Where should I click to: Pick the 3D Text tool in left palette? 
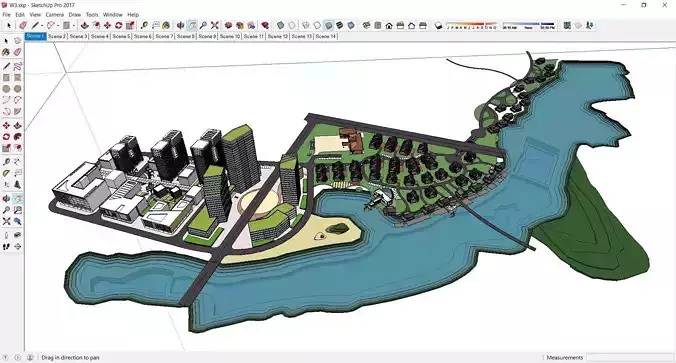17,185
